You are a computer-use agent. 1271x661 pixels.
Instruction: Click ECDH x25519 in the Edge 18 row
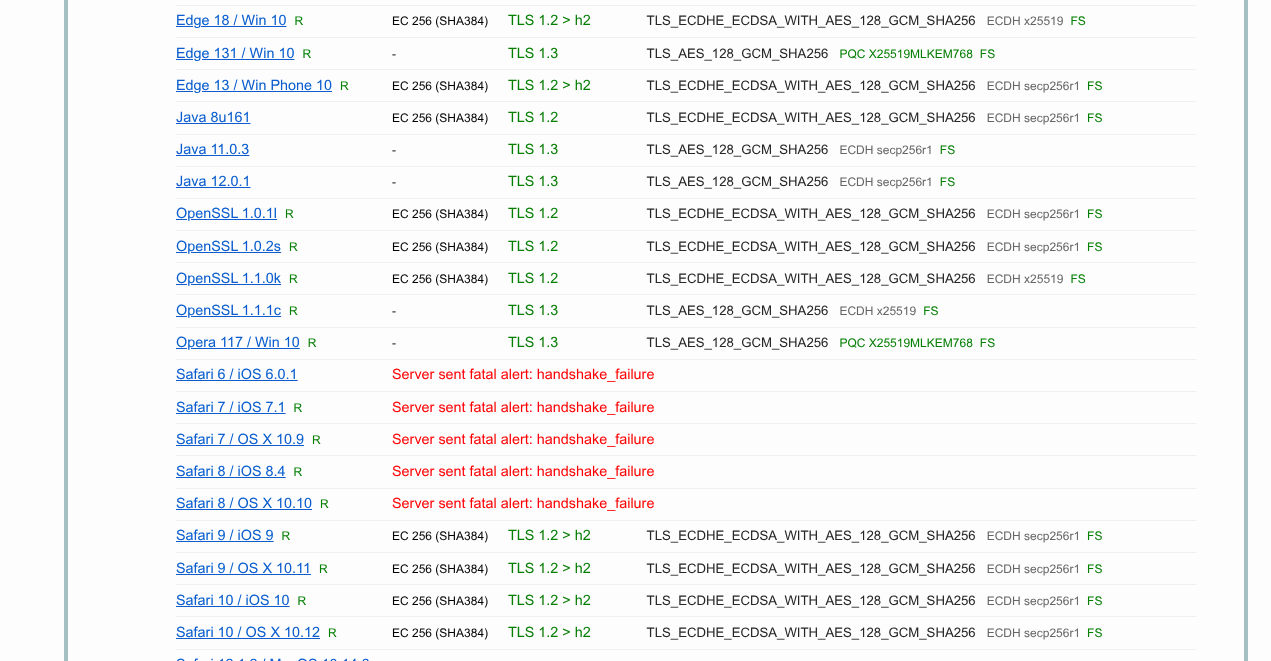(1025, 21)
